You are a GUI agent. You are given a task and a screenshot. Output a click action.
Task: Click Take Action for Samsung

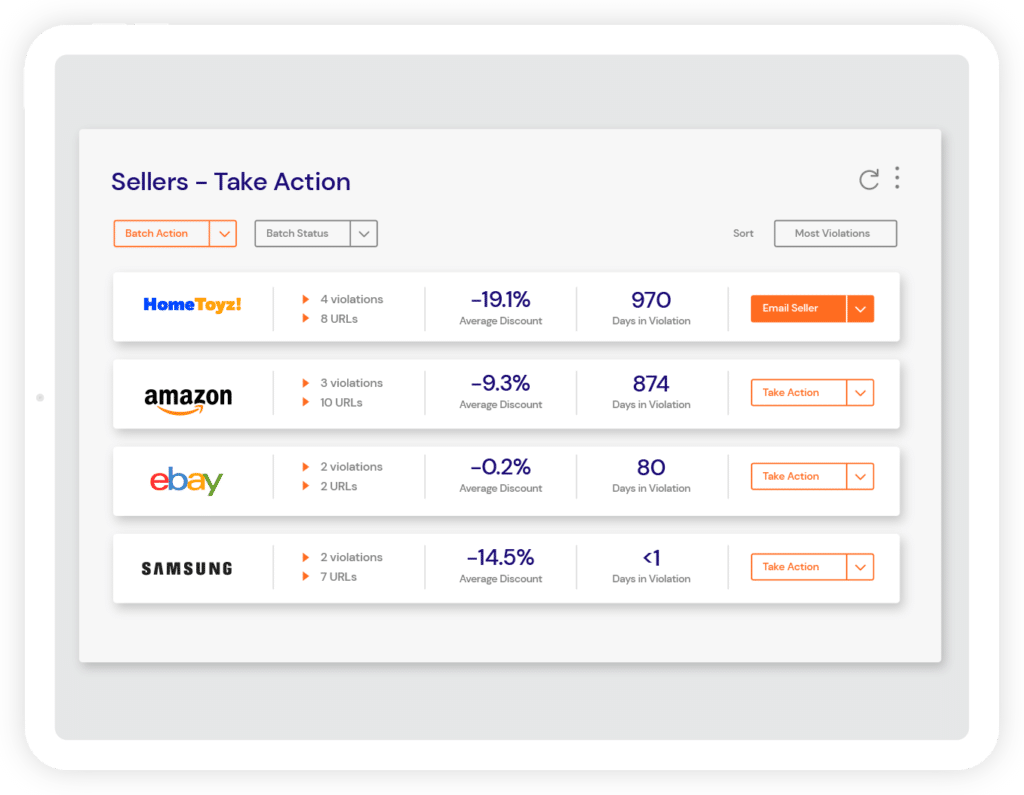click(798, 567)
